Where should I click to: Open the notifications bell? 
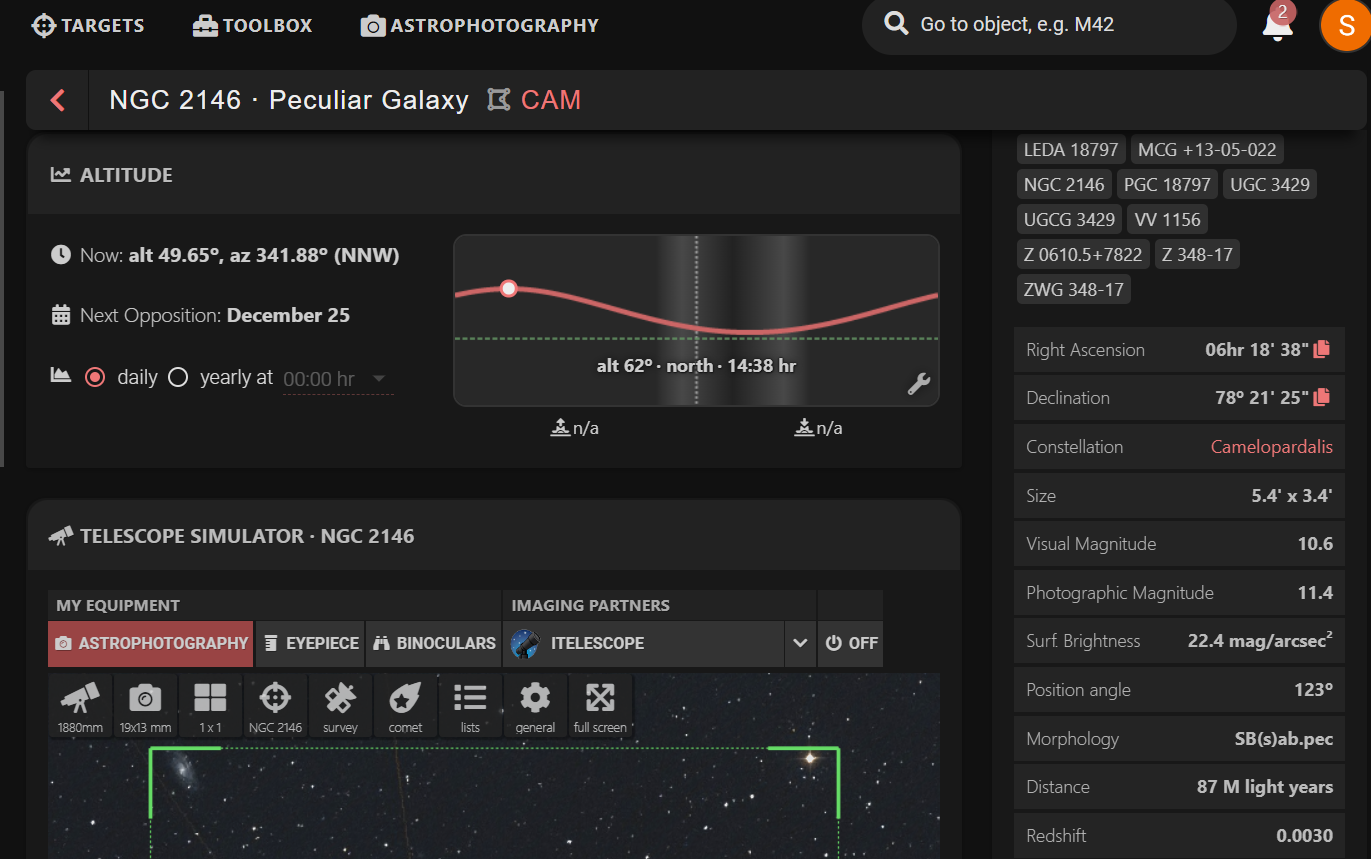1277,26
